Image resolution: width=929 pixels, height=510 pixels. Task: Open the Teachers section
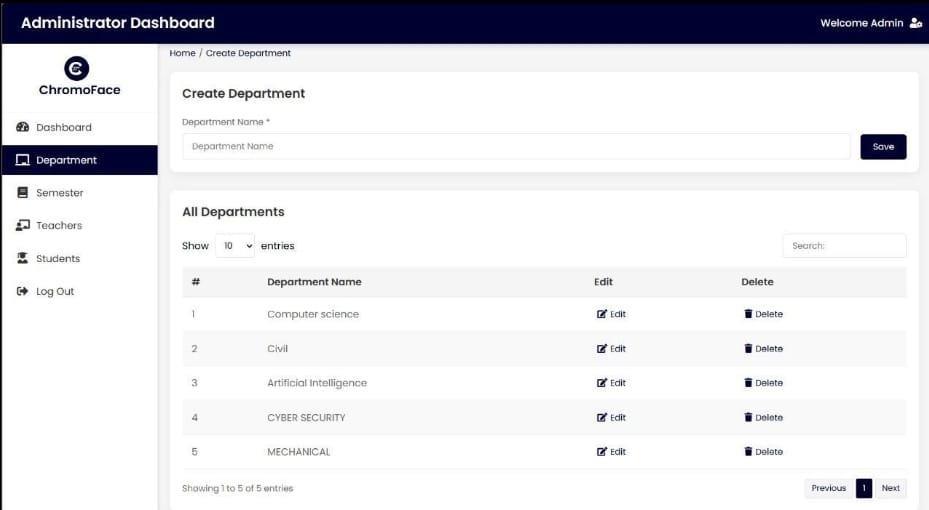pos(80,225)
